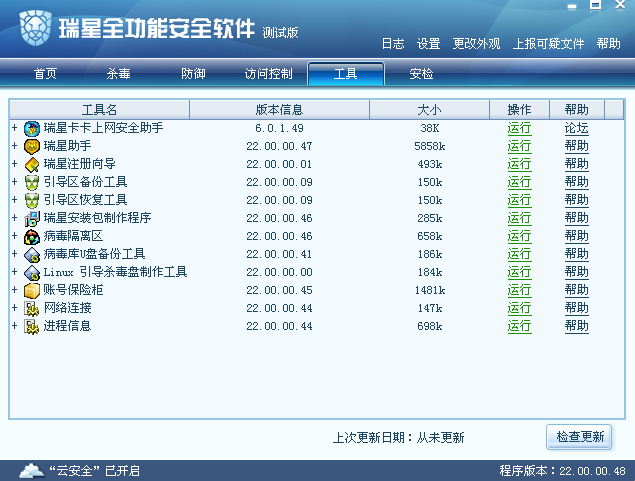Viewport: 635px width, 481px height.
Task: Expand the Linux 引导杀毒盘制作工具 row
Action: (15, 272)
